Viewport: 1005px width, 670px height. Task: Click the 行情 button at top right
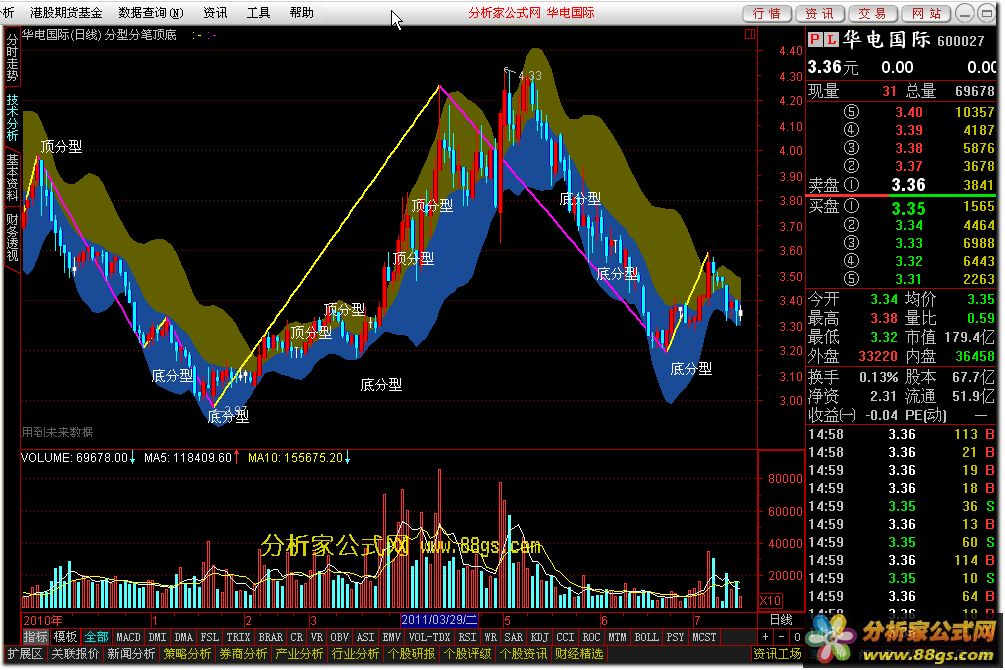(x=767, y=13)
